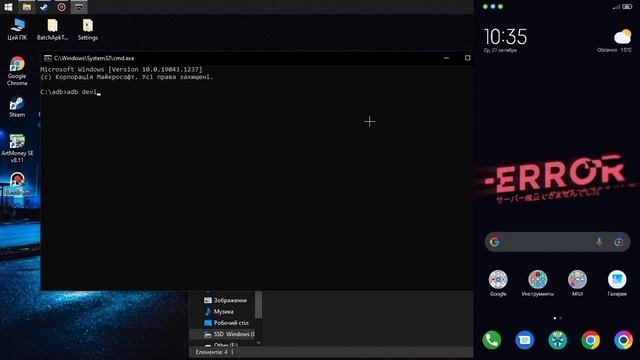
Task: Open the MIUI folder on phone
Action: pyautogui.click(x=577, y=283)
